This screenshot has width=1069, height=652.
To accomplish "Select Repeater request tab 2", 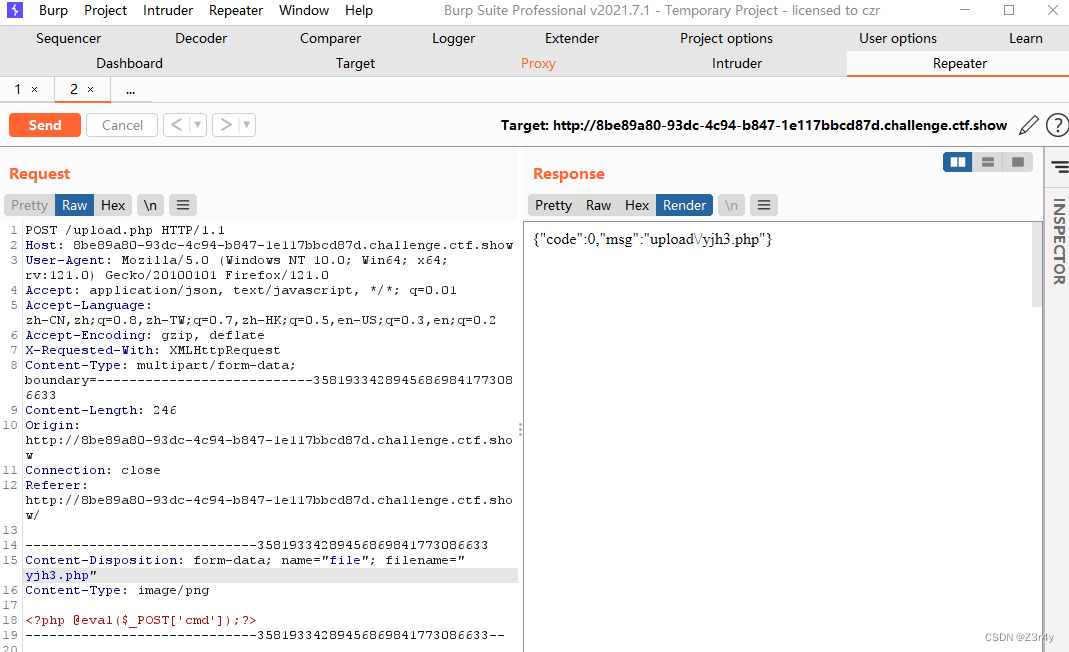I will pyautogui.click(x=74, y=89).
